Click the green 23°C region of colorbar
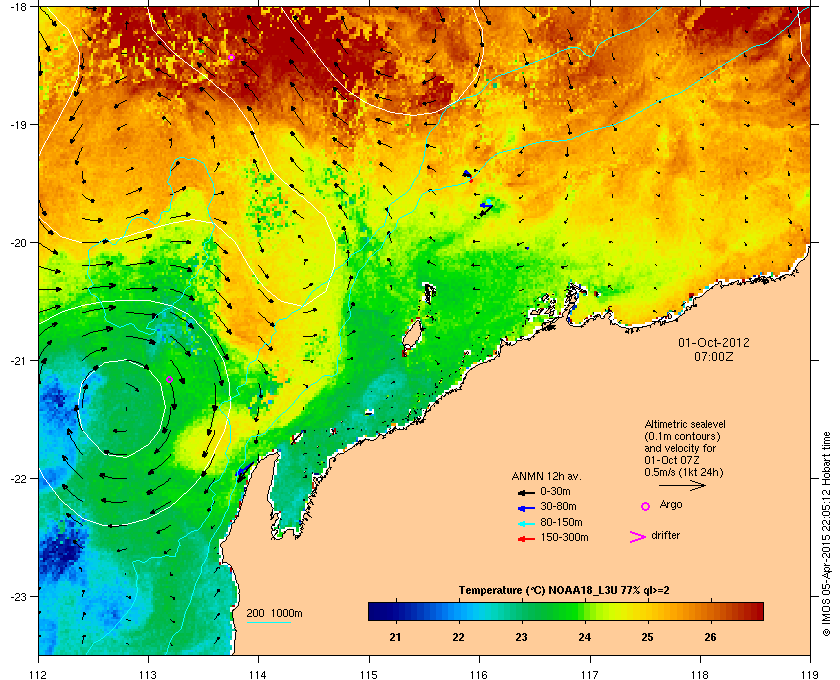This screenshot has width=840, height=680. tap(522, 611)
